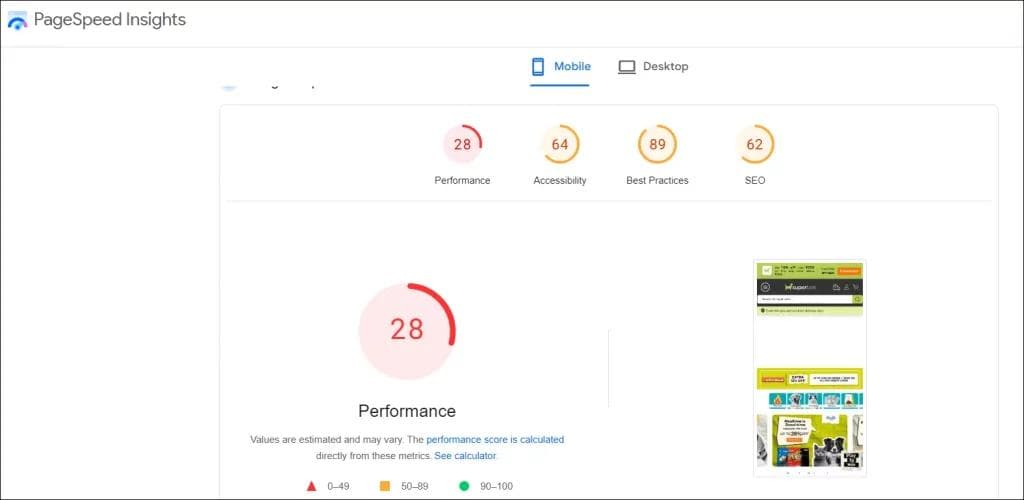1024x500 pixels.
Task: Select the Best Practices gauge showing 89
Action: (x=657, y=144)
